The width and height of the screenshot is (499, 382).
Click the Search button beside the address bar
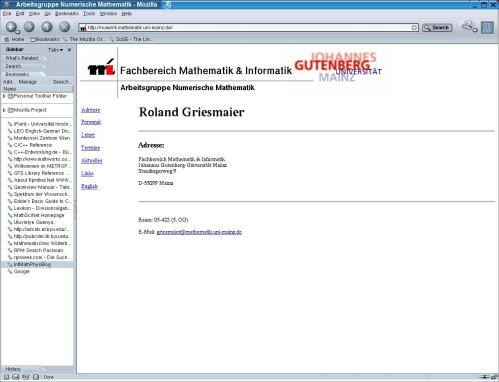437,28
